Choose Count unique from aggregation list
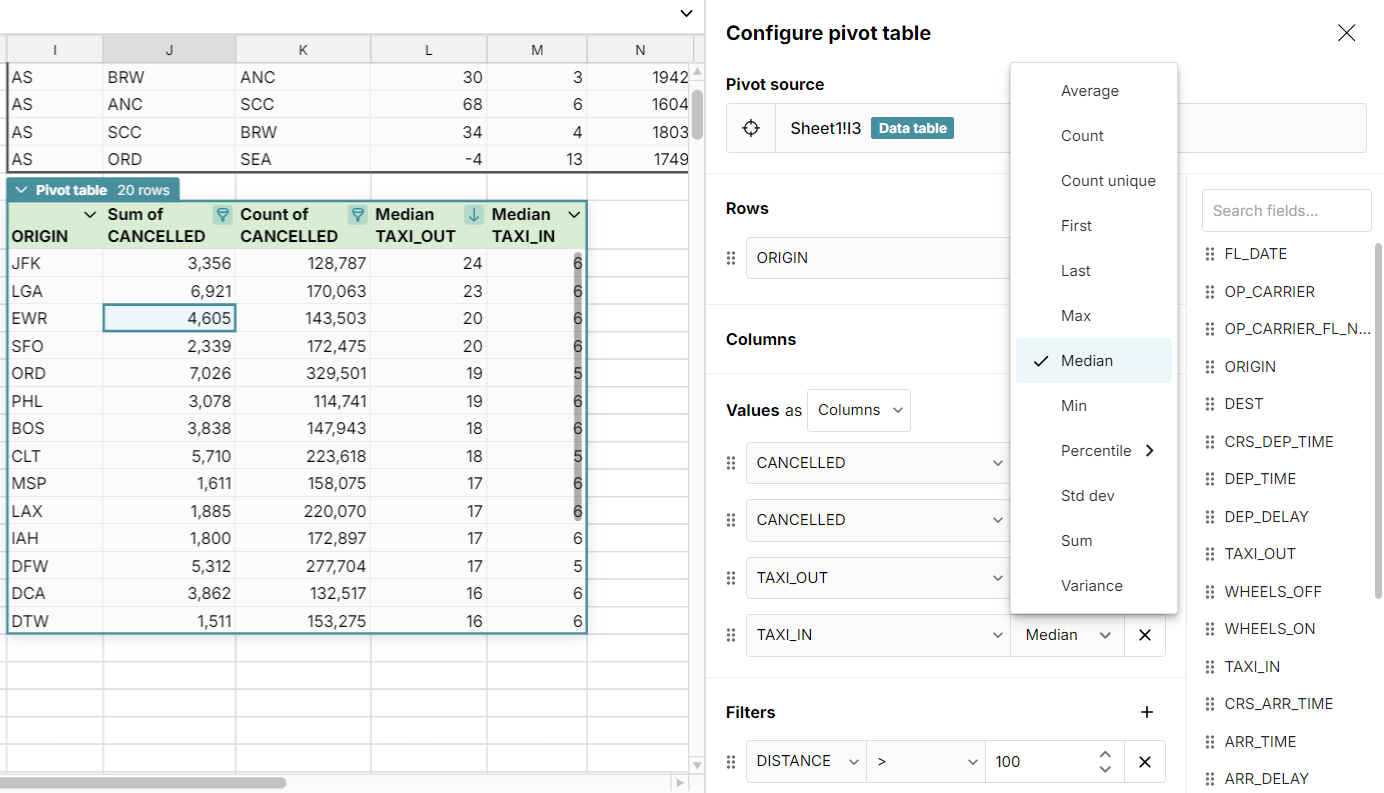This screenshot has height=793, width=1384. pyautogui.click(x=1107, y=181)
